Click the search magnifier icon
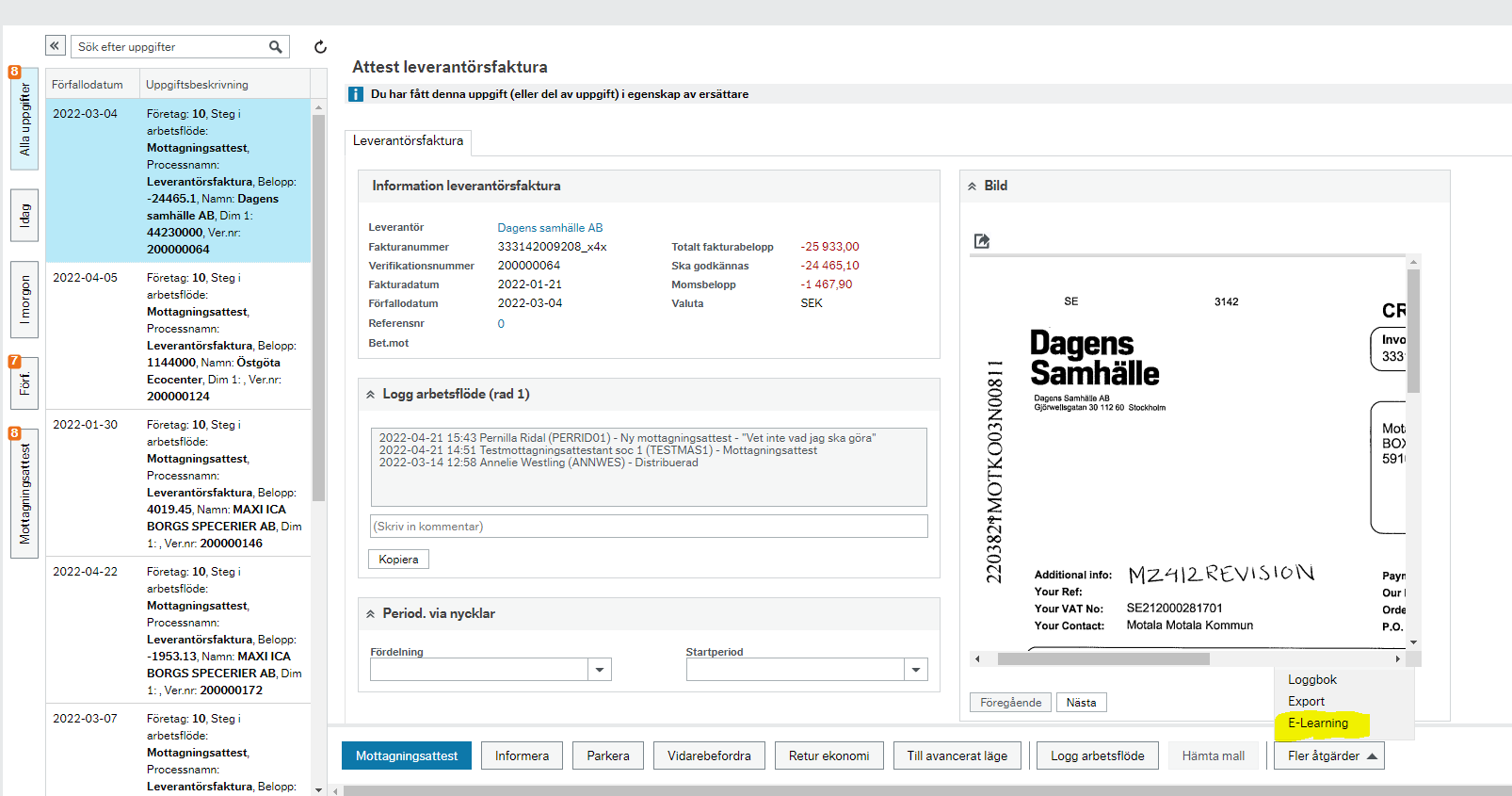The width and height of the screenshot is (1512, 796). (x=275, y=47)
